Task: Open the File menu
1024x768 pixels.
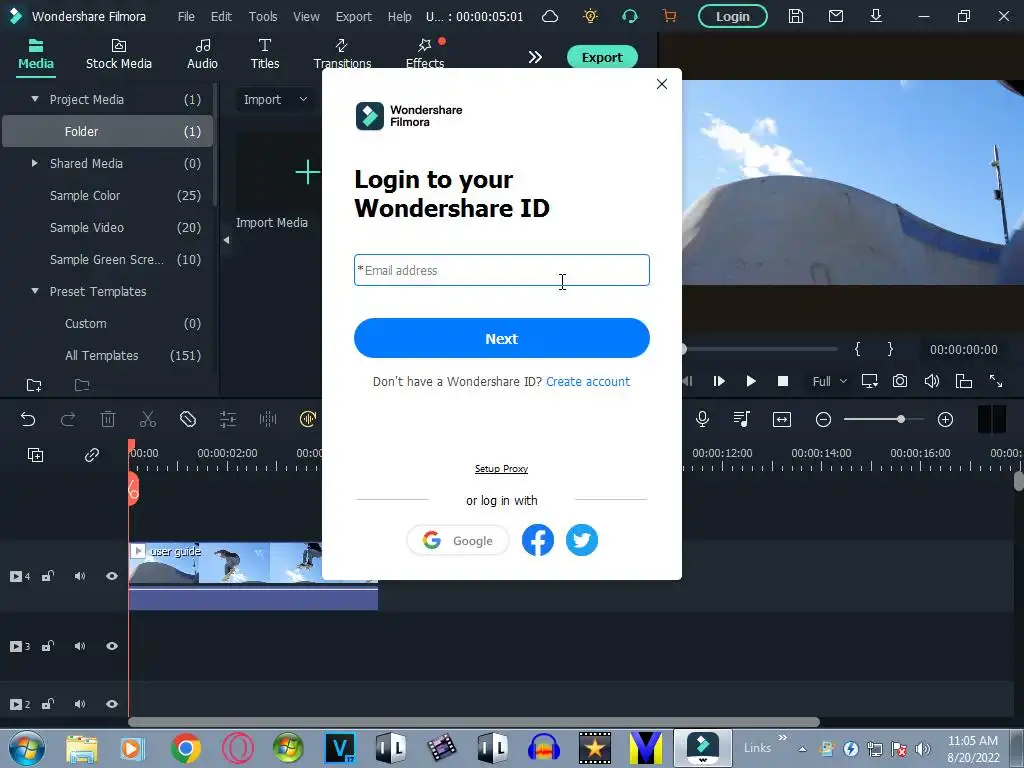Action: coord(186,16)
